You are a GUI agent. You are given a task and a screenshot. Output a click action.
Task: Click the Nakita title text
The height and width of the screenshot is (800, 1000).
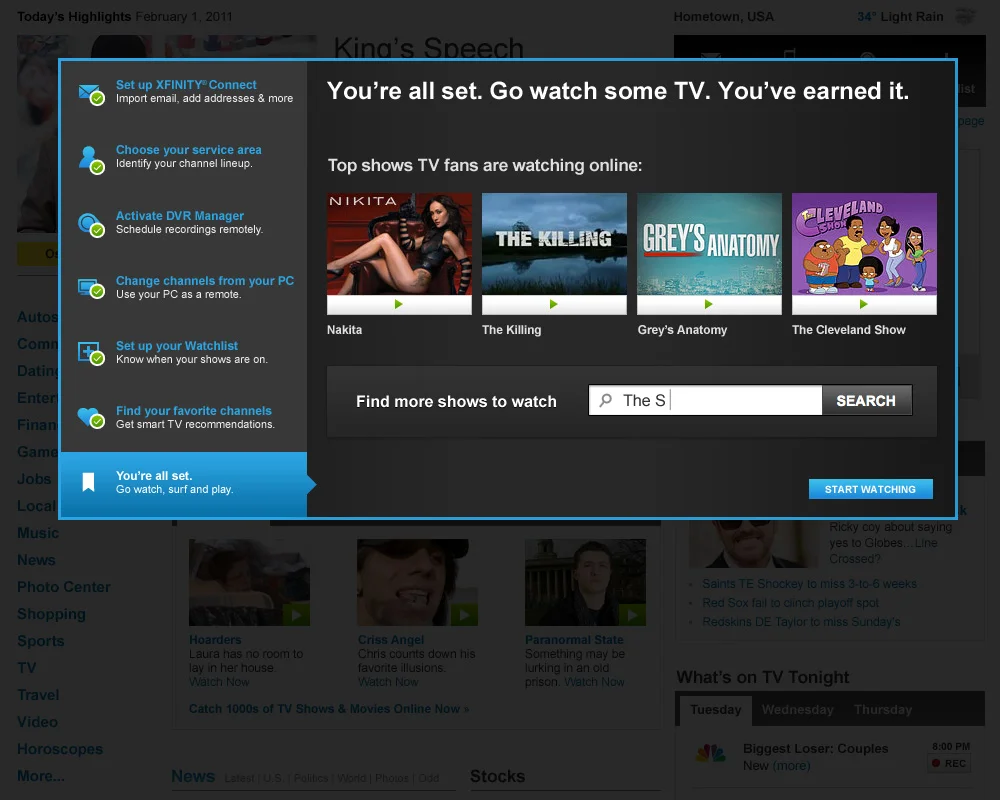(344, 330)
